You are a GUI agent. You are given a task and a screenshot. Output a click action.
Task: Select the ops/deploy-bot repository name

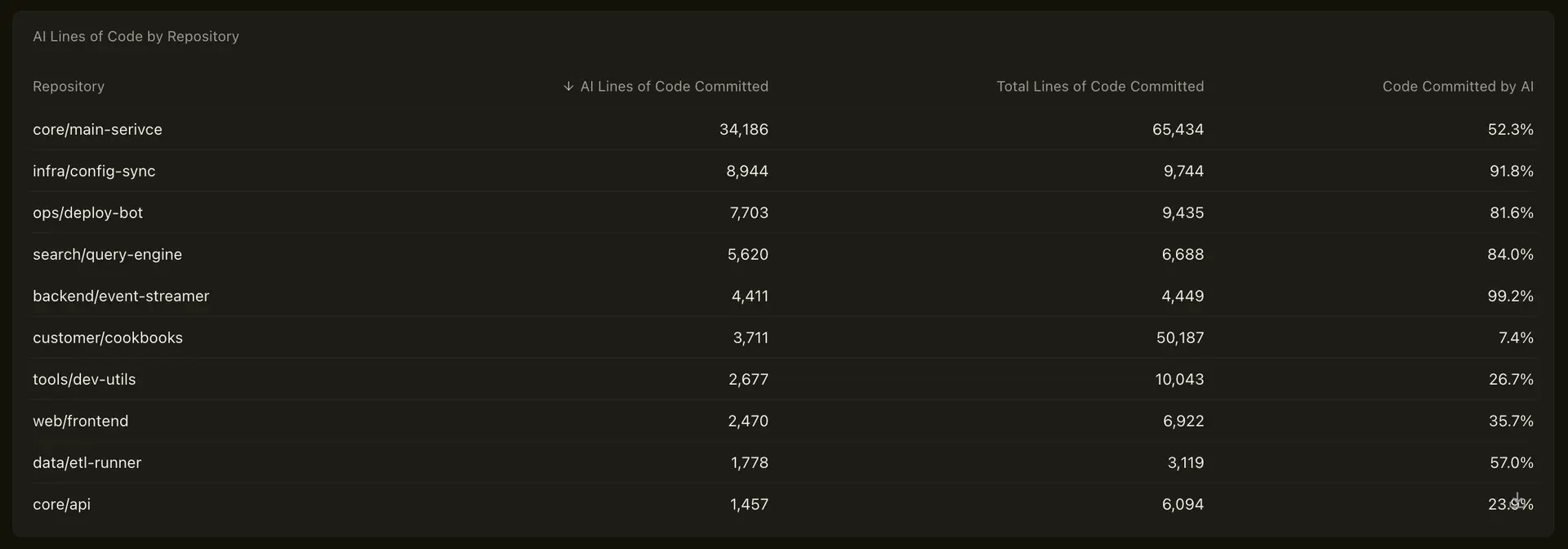87,213
